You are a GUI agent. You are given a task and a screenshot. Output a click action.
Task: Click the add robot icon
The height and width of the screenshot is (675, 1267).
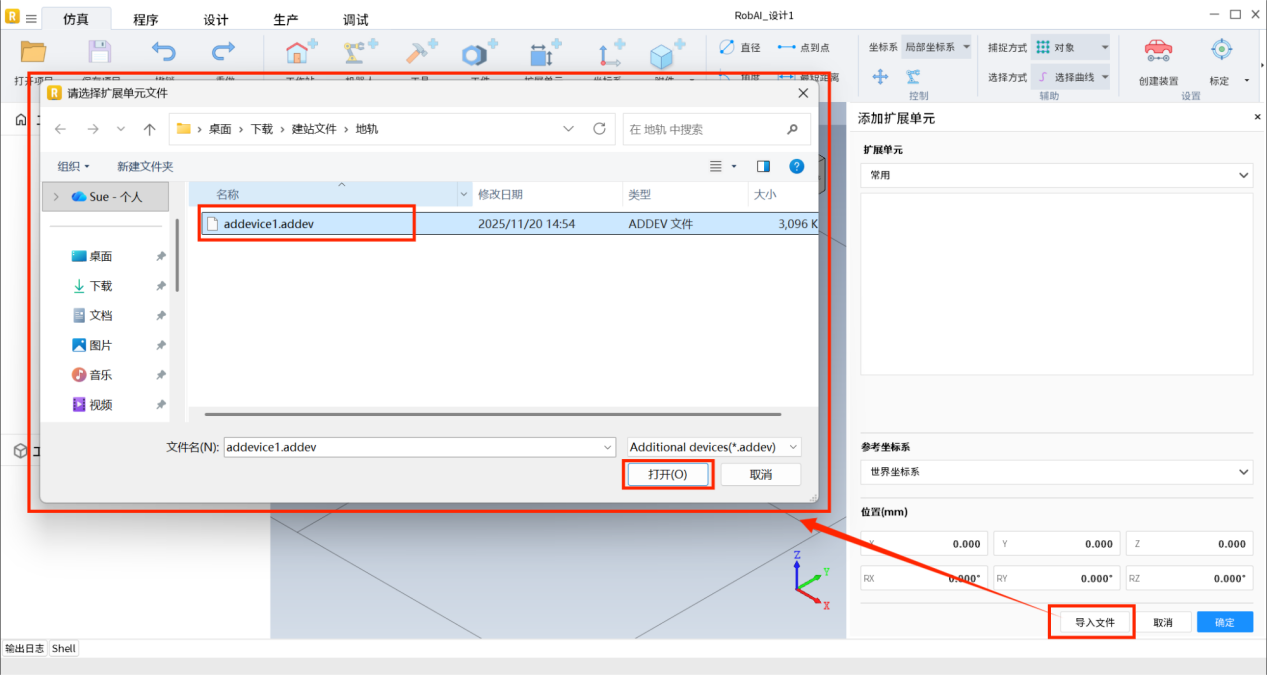360,52
